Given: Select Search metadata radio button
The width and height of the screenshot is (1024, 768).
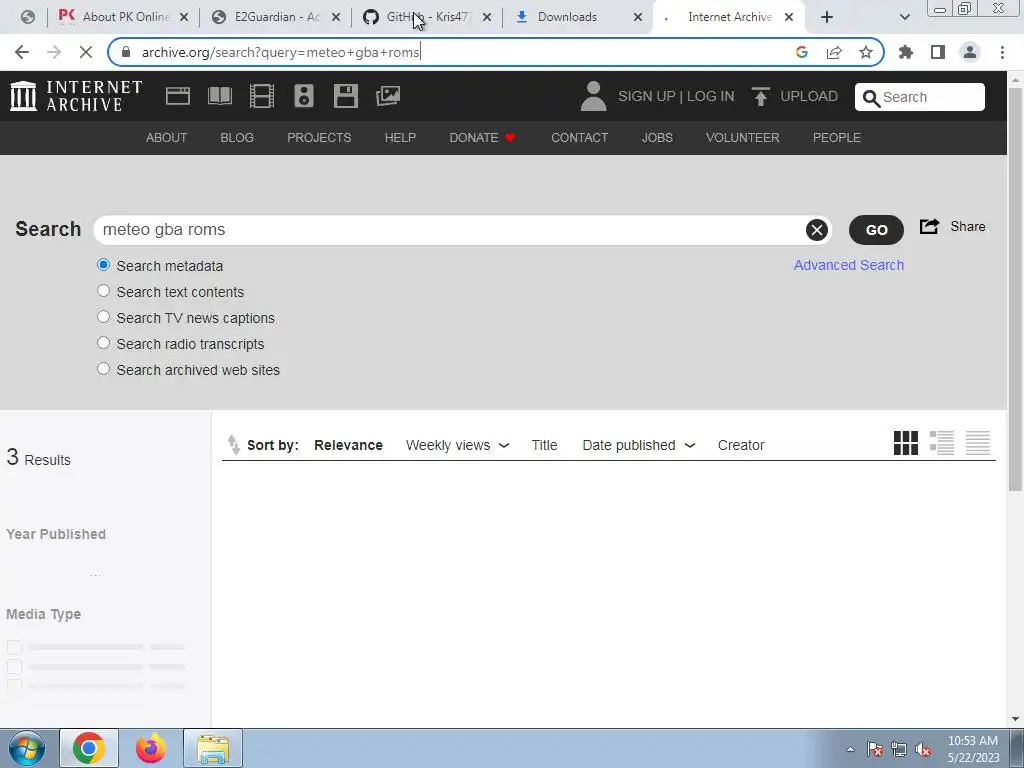Looking at the screenshot, I should [103, 264].
